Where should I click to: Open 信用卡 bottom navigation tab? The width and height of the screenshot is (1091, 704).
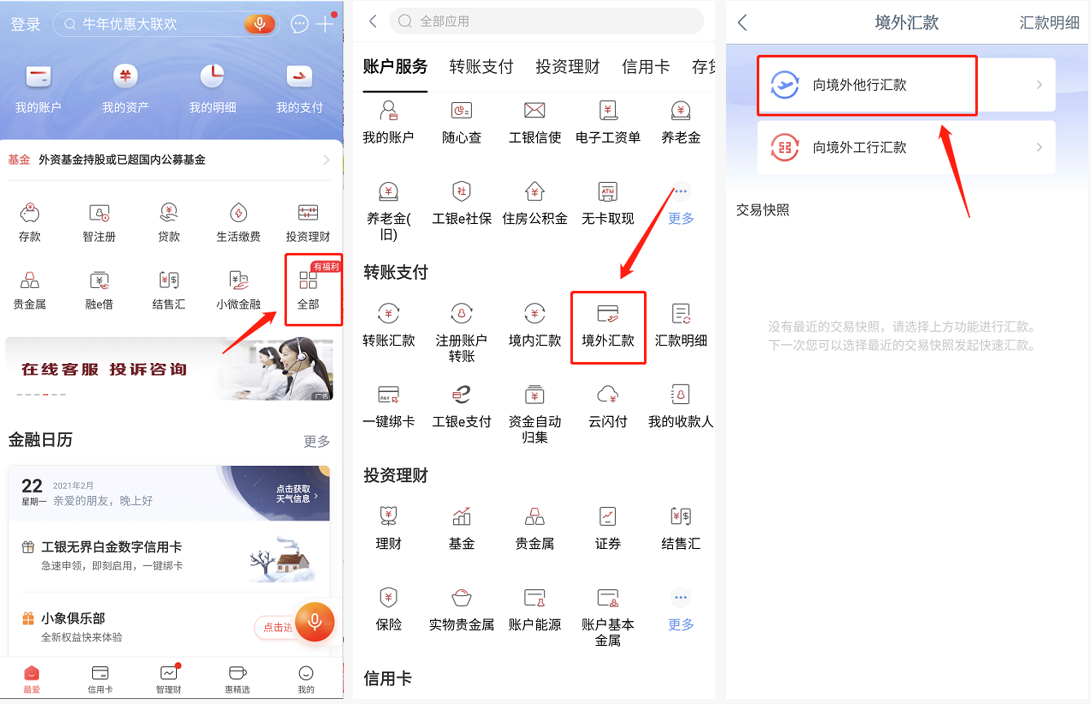point(100,679)
